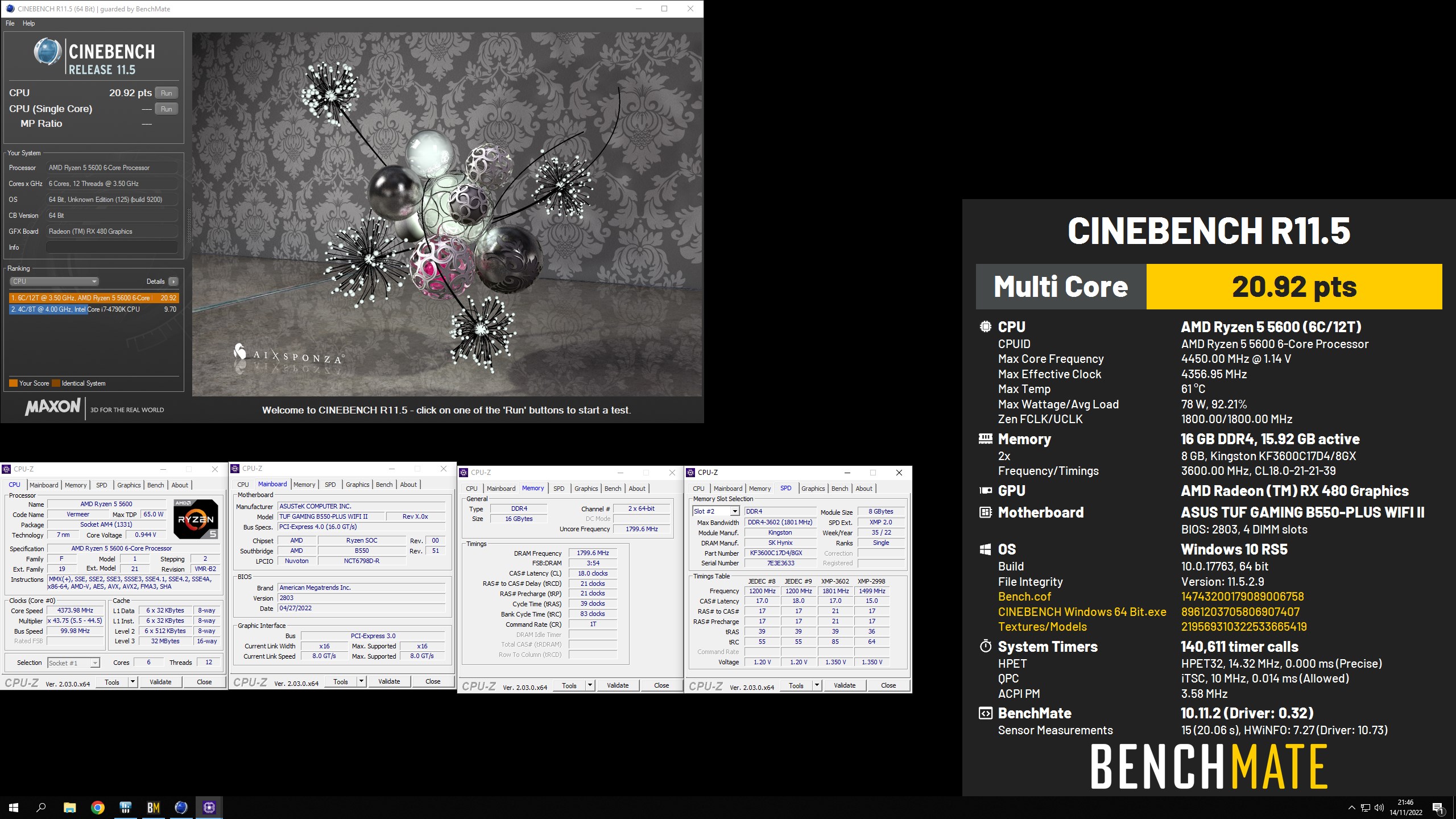
Task: Click the Processor name field in Cinebench
Action: pos(111,168)
